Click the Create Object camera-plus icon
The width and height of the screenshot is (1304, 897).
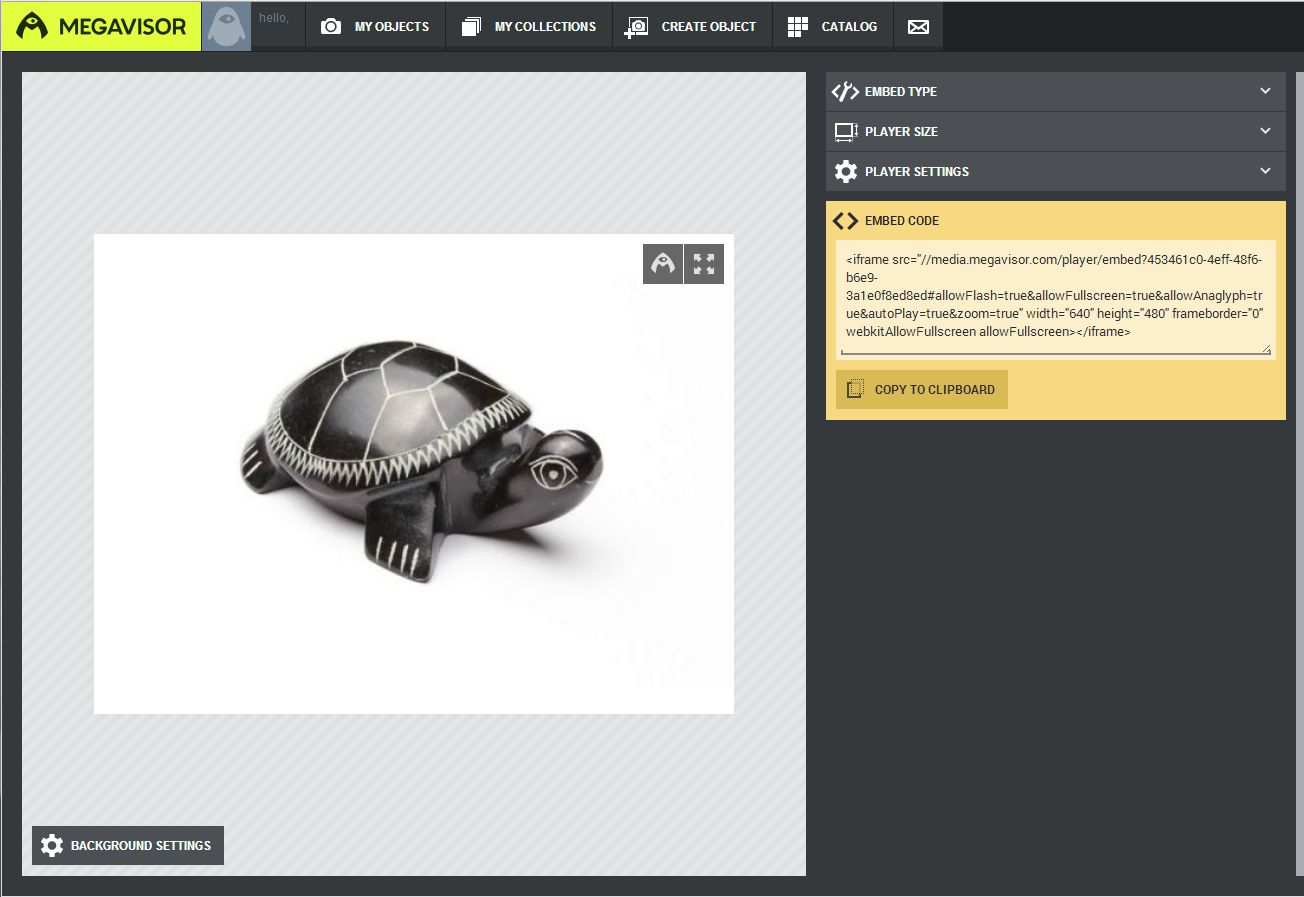click(x=636, y=27)
